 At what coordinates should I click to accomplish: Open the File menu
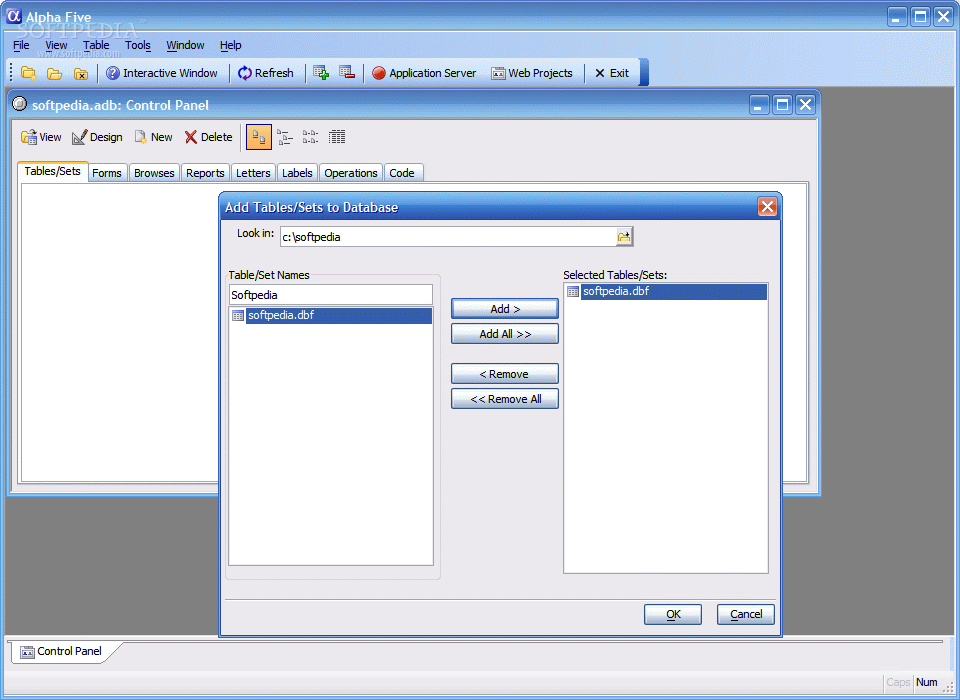click(x=21, y=45)
